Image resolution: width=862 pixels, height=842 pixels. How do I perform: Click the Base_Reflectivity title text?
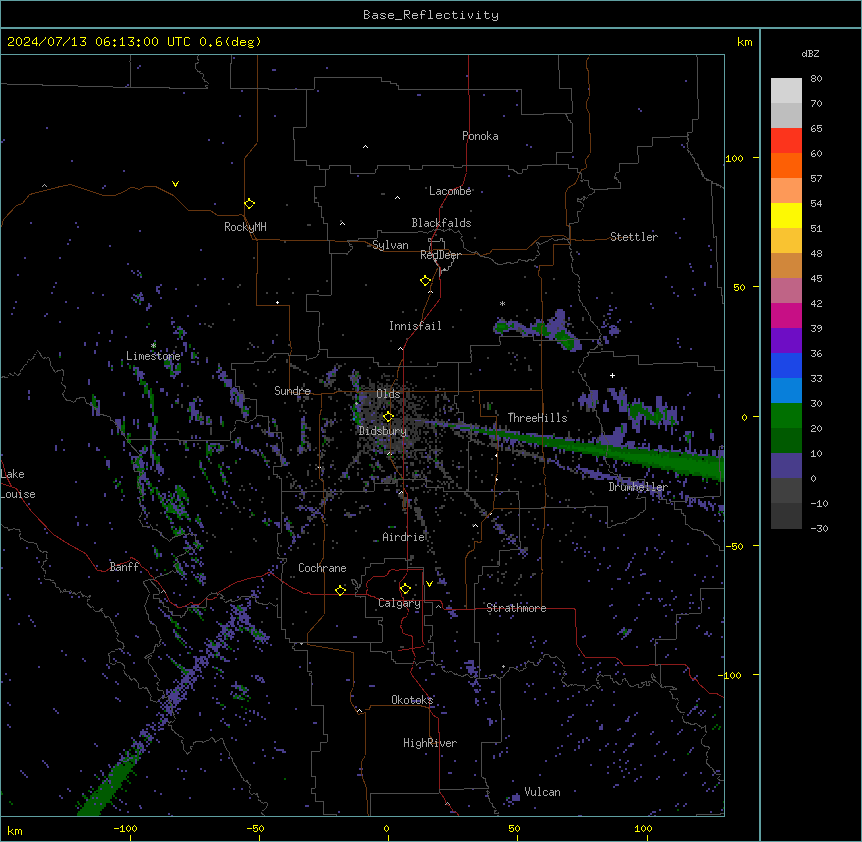431,15
